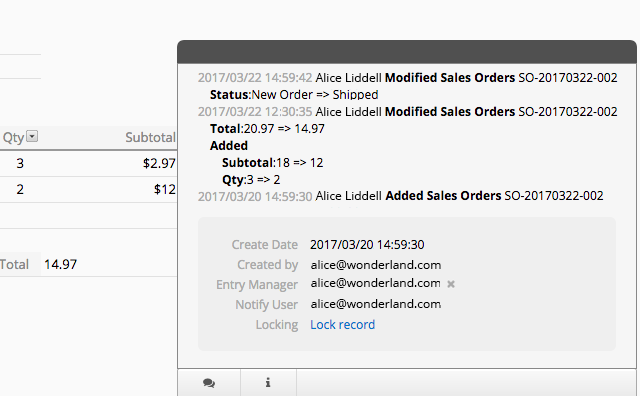Image resolution: width=640 pixels, height=401 pixels.
Task: Click the dark header bar of the info panel
Action: [407, 52]
